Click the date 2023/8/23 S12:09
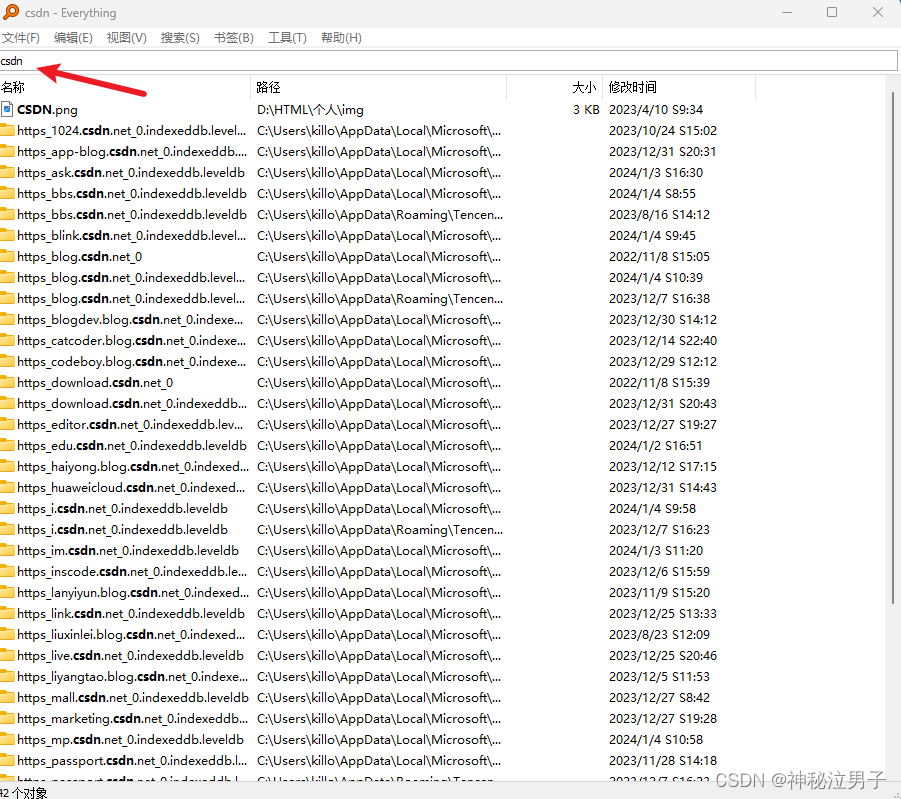 (x=659, y=634)
